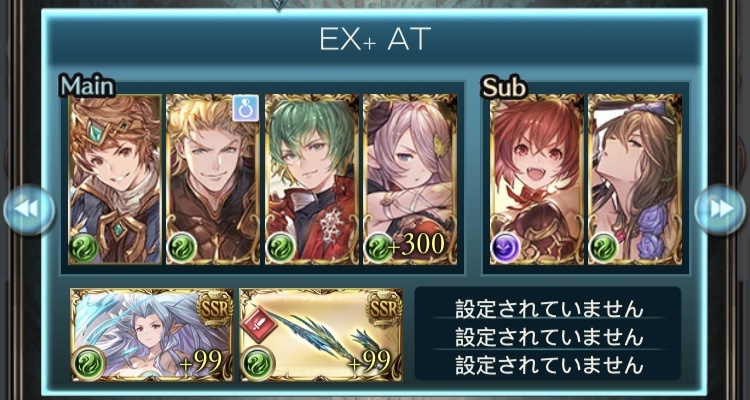750x400 pixels.
Task: Select the brown-haired main character portrait
Action: coord(115,179)
